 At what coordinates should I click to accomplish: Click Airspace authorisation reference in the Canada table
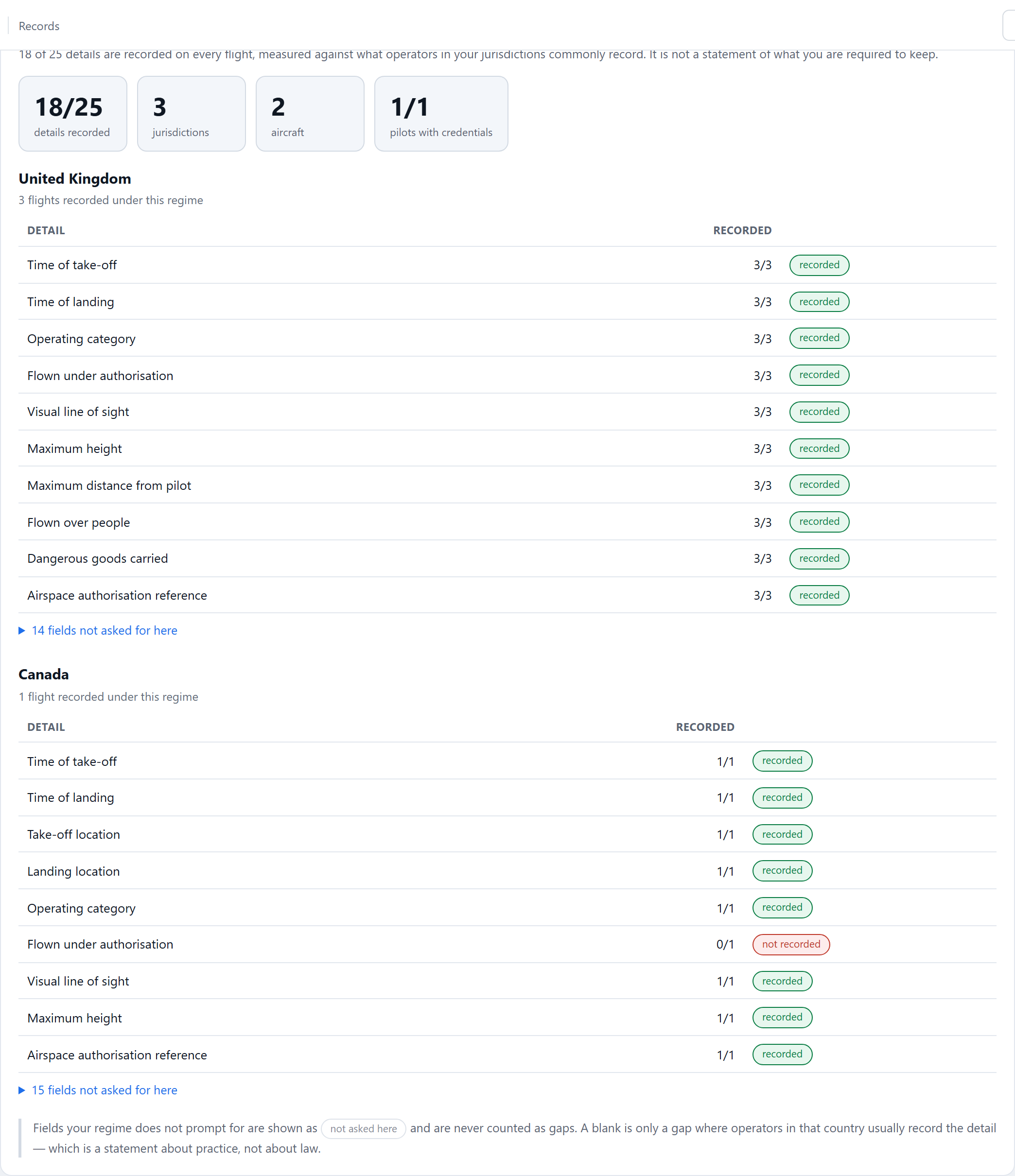(x=117, y=1055)
